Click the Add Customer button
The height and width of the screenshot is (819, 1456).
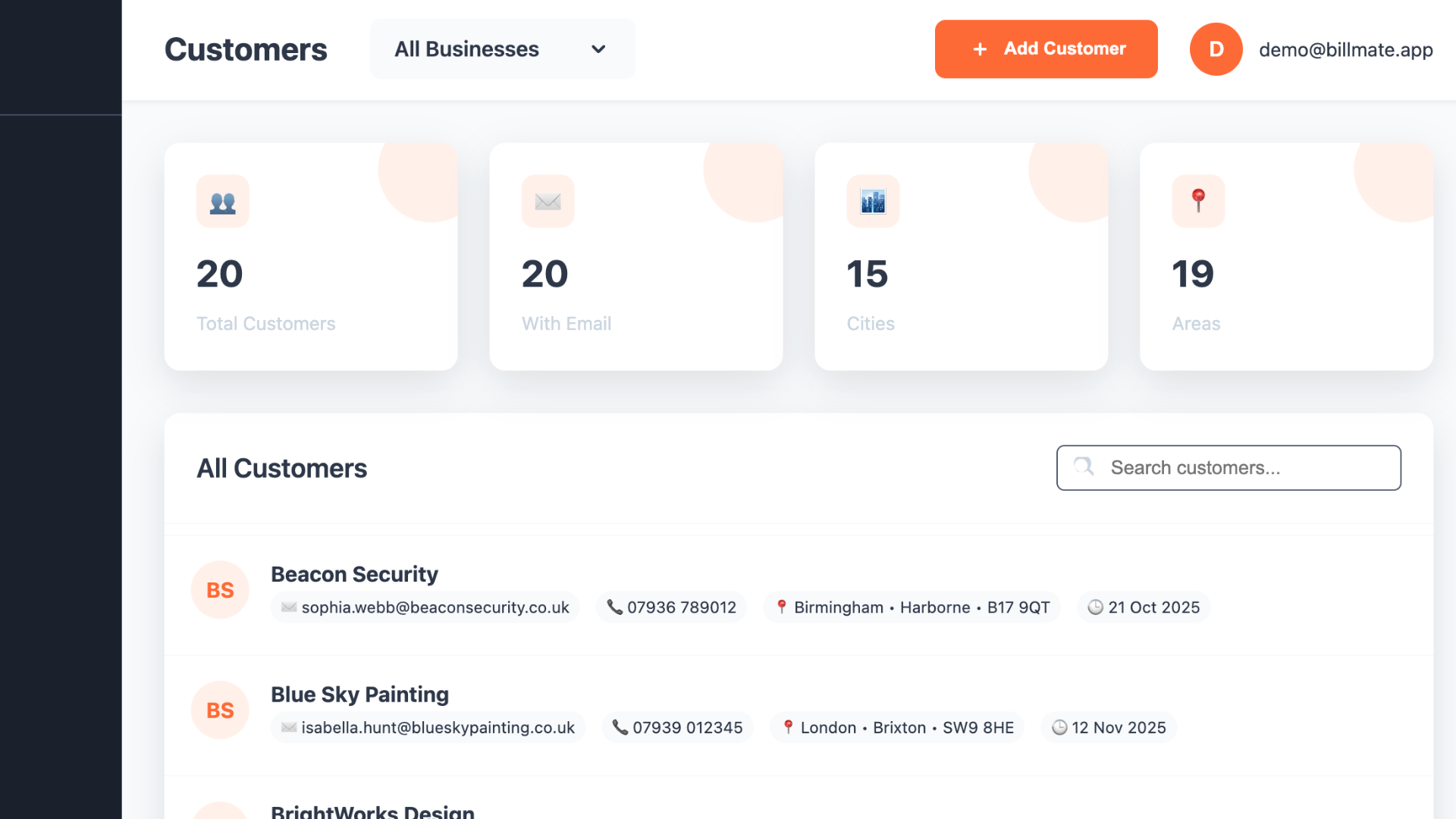click(x=1046, y=49)
